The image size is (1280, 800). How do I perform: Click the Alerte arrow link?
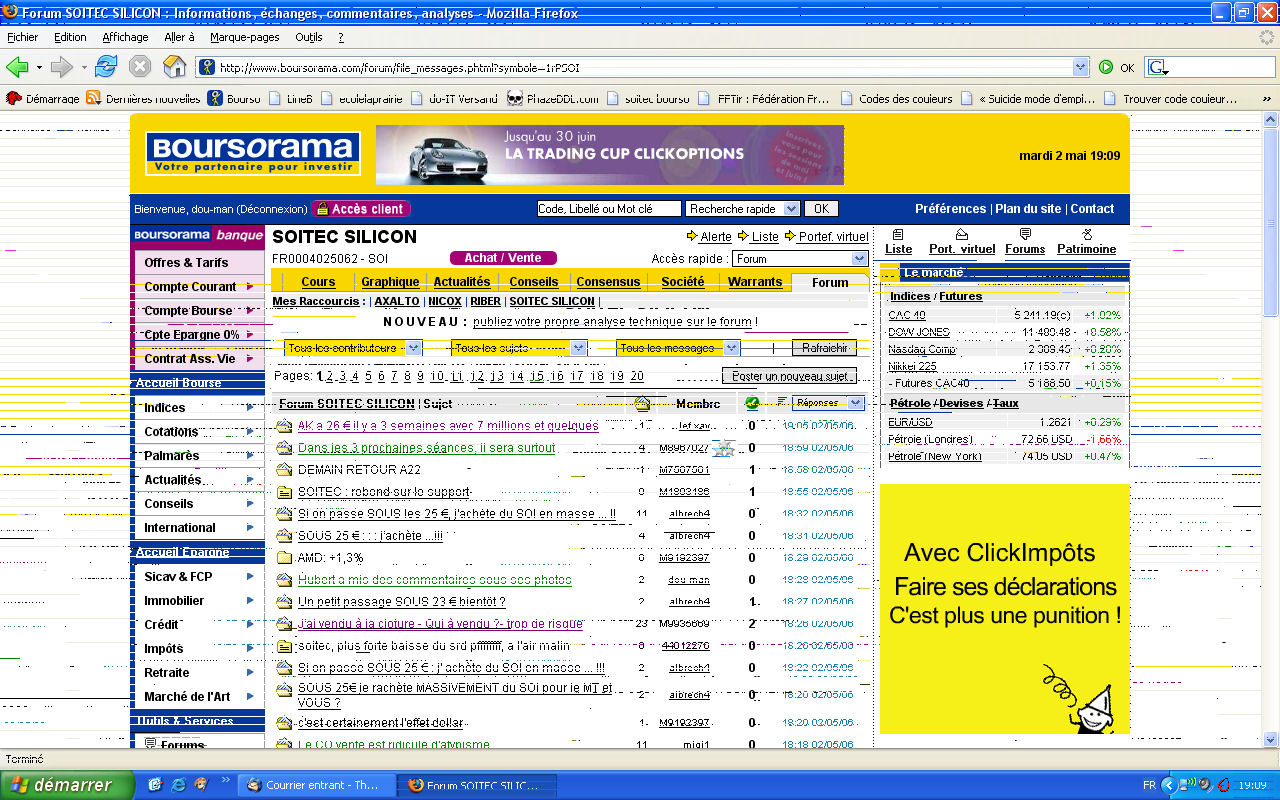coord(709,237)
